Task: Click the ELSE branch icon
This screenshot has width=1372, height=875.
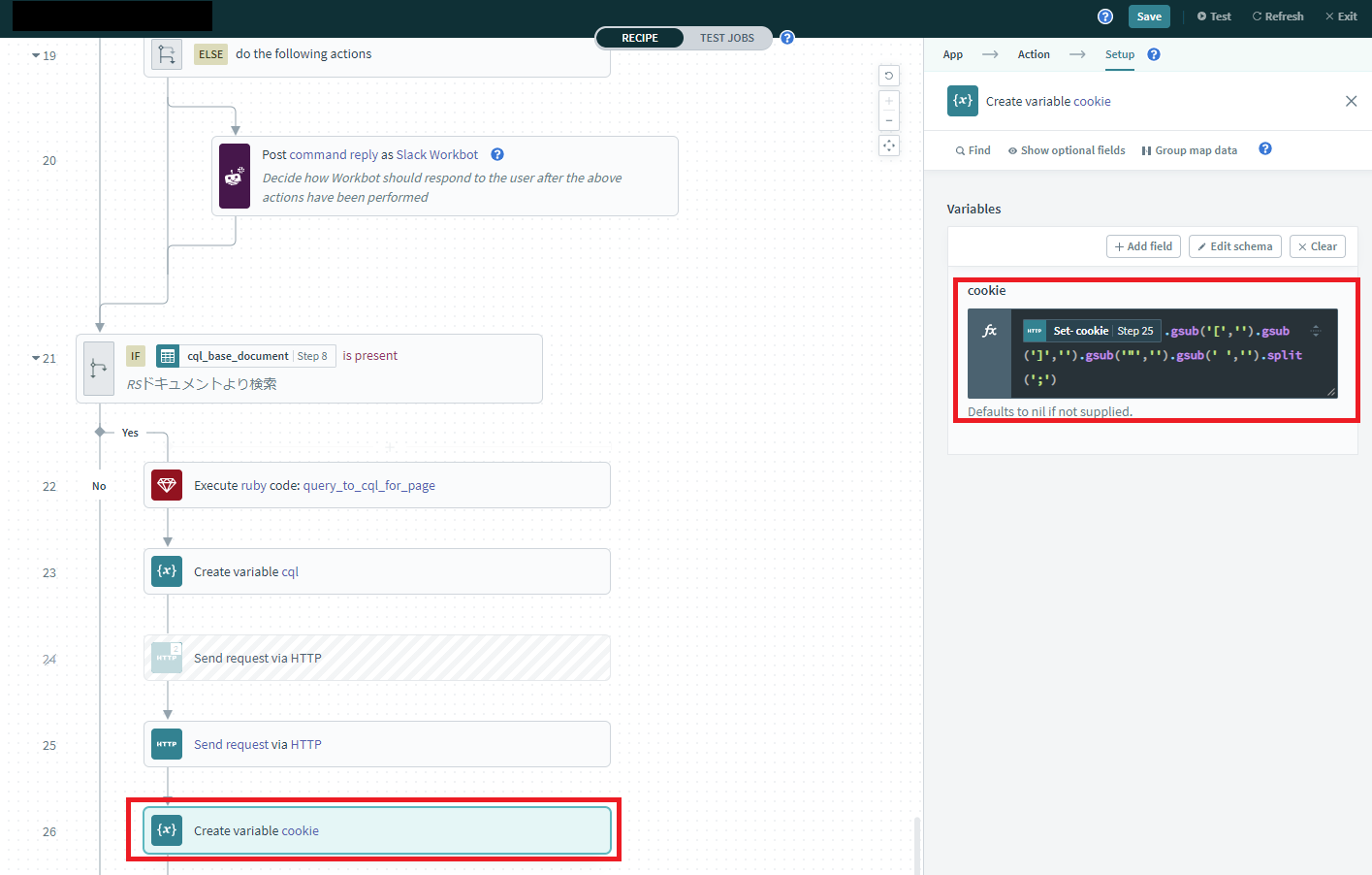Action: [x=167, y=53]
